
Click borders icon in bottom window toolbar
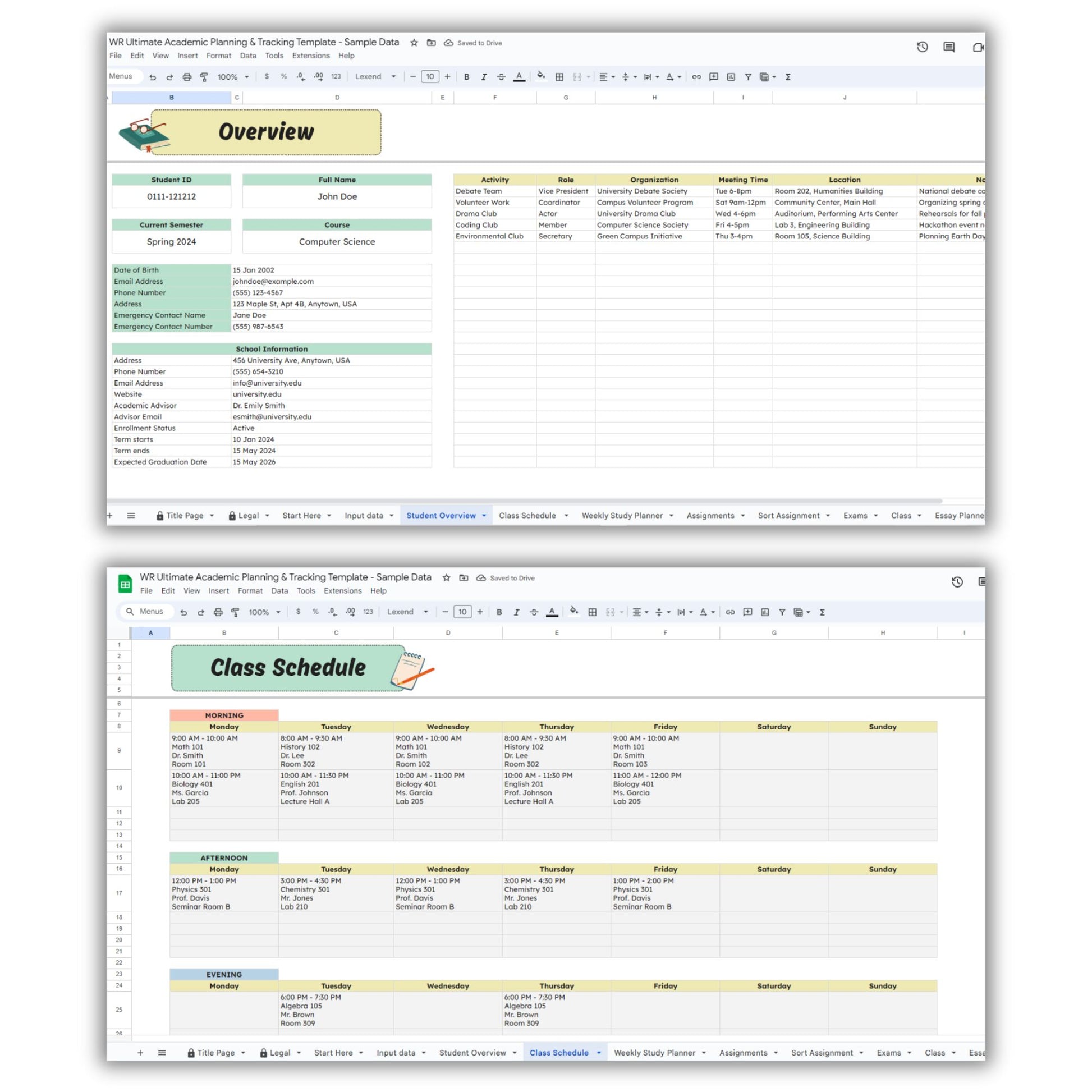[593, 612]
